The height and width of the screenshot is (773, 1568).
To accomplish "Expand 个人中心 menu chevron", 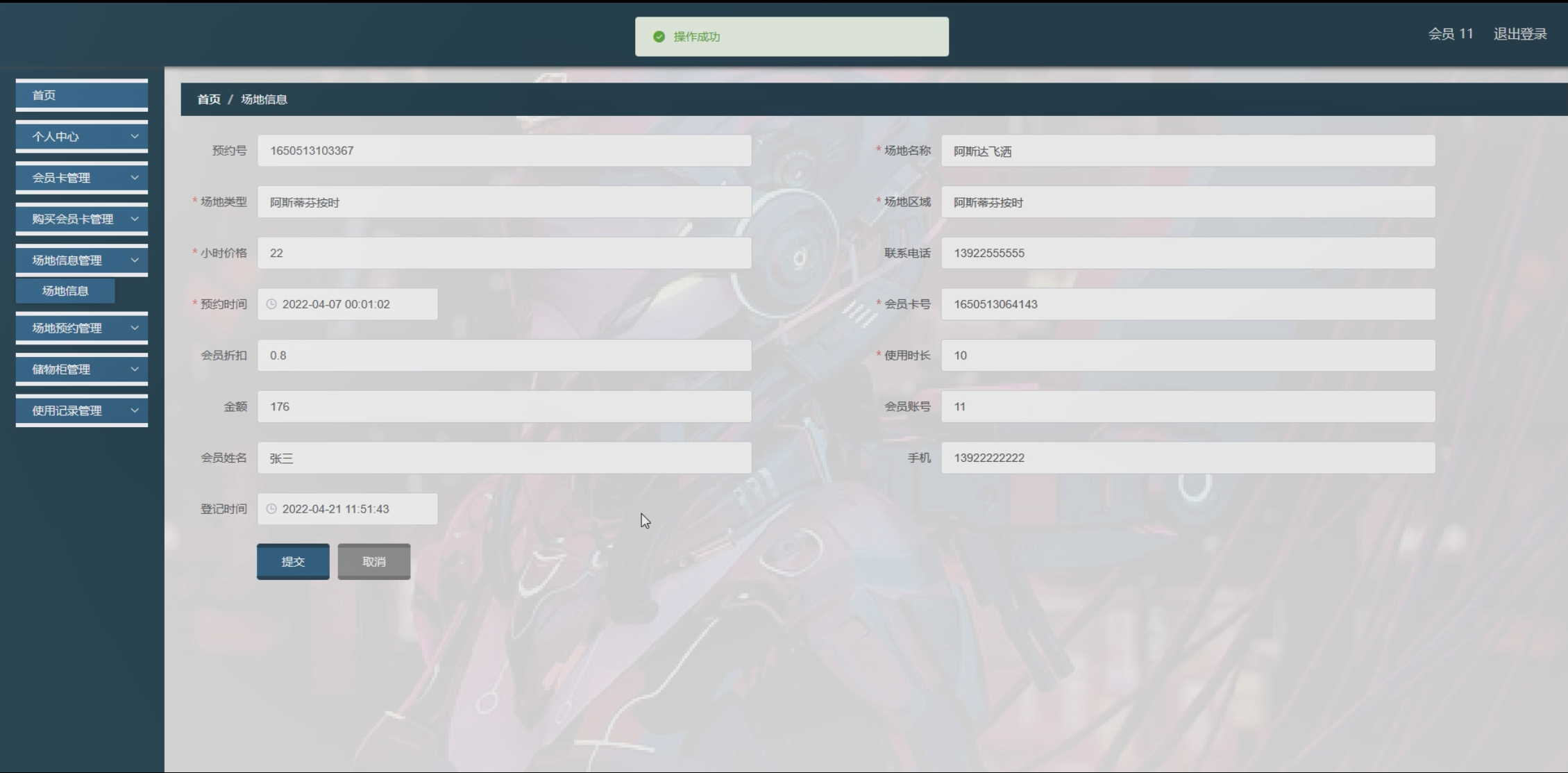I will click(135, 136).
